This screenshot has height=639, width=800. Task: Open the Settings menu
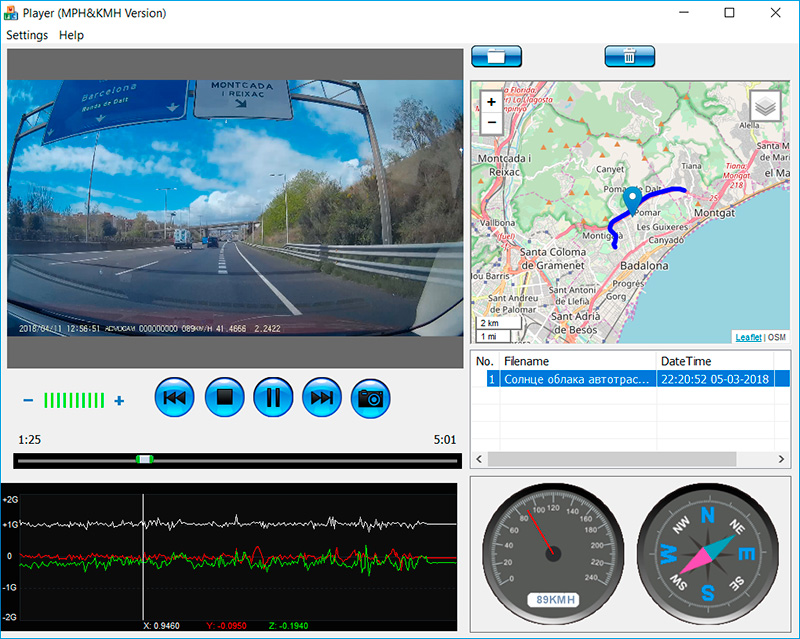[27, 35]
